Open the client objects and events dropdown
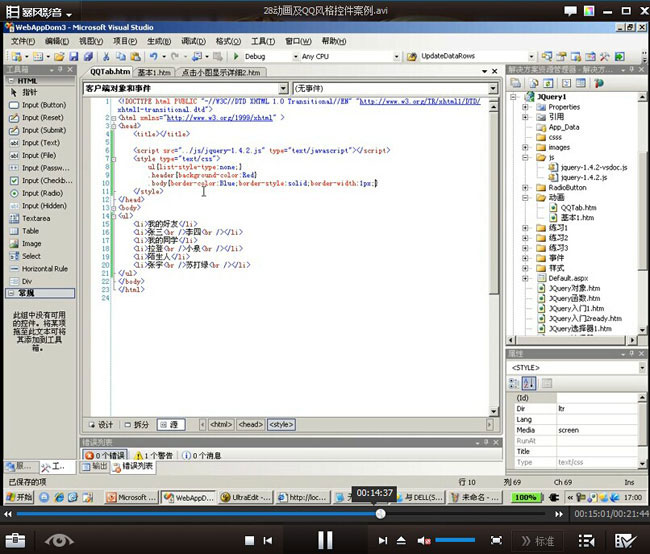Viewport: 650px width, 554px height. (283, 88)
